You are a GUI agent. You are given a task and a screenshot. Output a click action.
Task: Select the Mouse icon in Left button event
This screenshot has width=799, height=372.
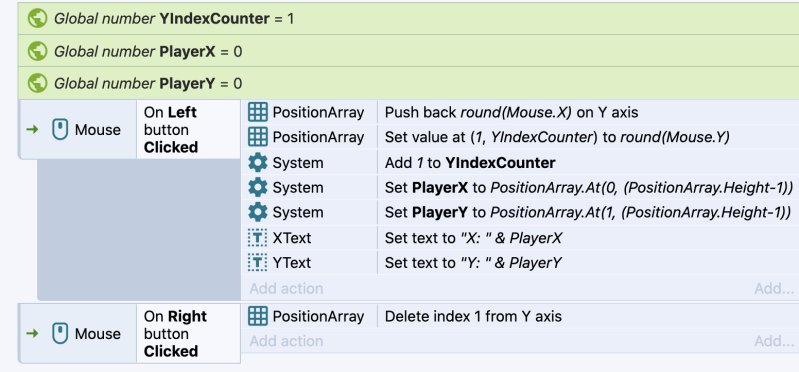pos(60,130)
